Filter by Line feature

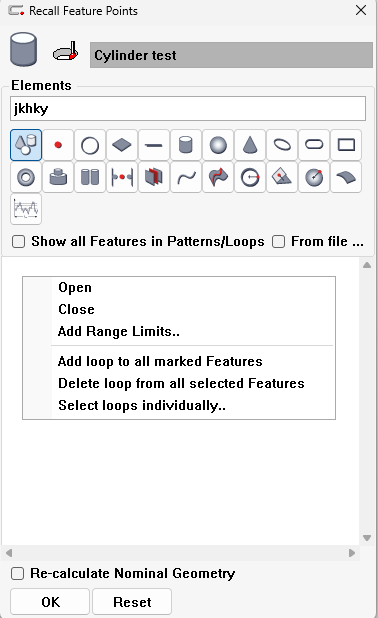coord(154,145)
